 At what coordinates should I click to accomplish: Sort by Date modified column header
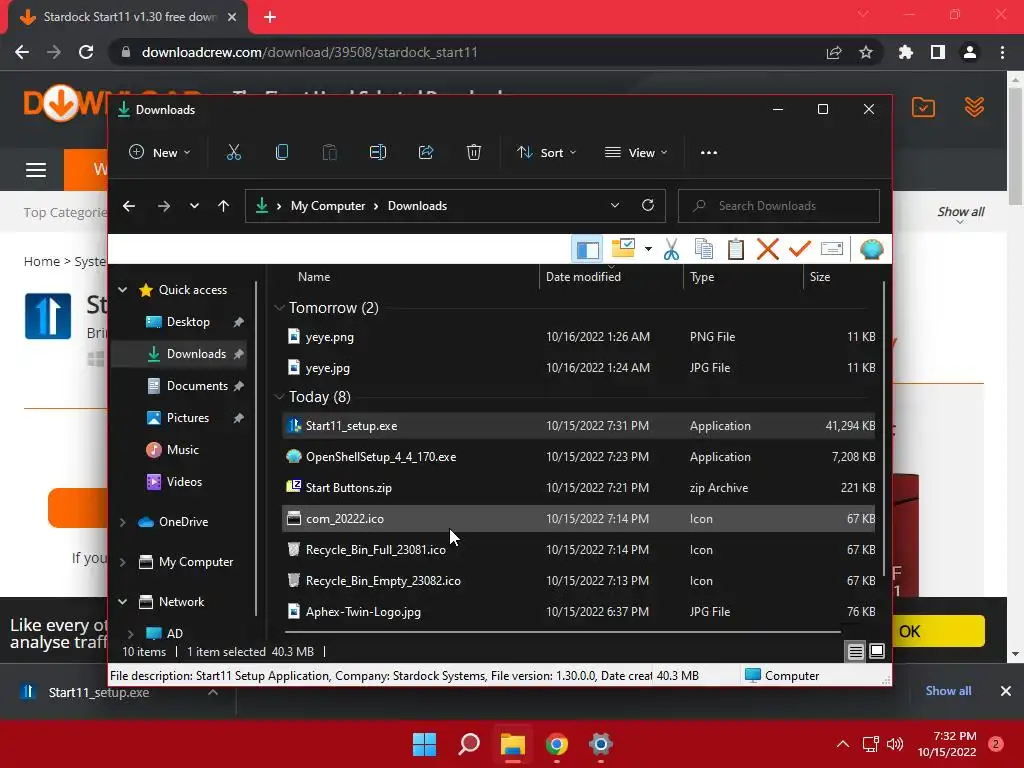pos(583,277)
